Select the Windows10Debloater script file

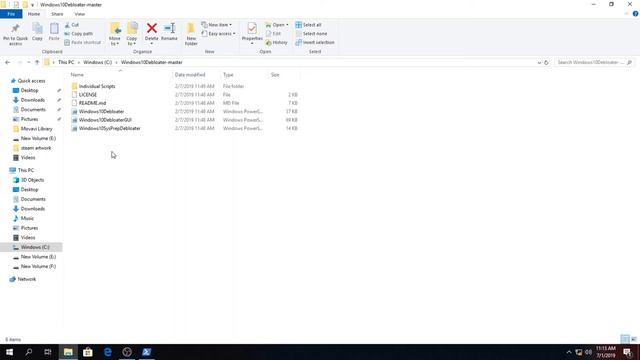101,111
